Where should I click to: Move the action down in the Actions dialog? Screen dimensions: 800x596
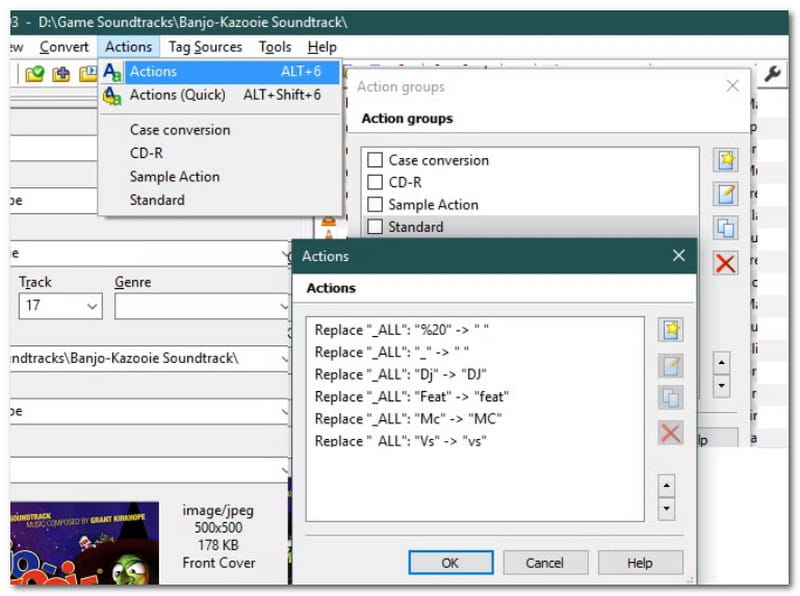pos(666,509)
